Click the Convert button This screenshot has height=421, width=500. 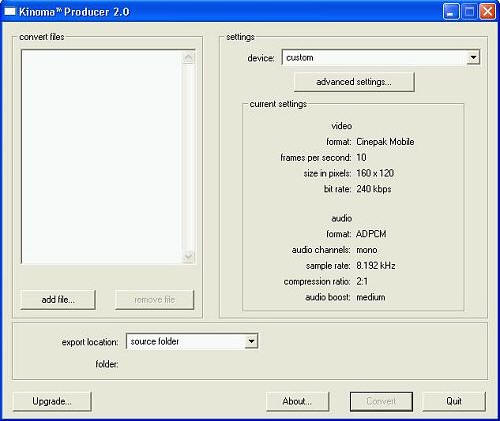381,401
